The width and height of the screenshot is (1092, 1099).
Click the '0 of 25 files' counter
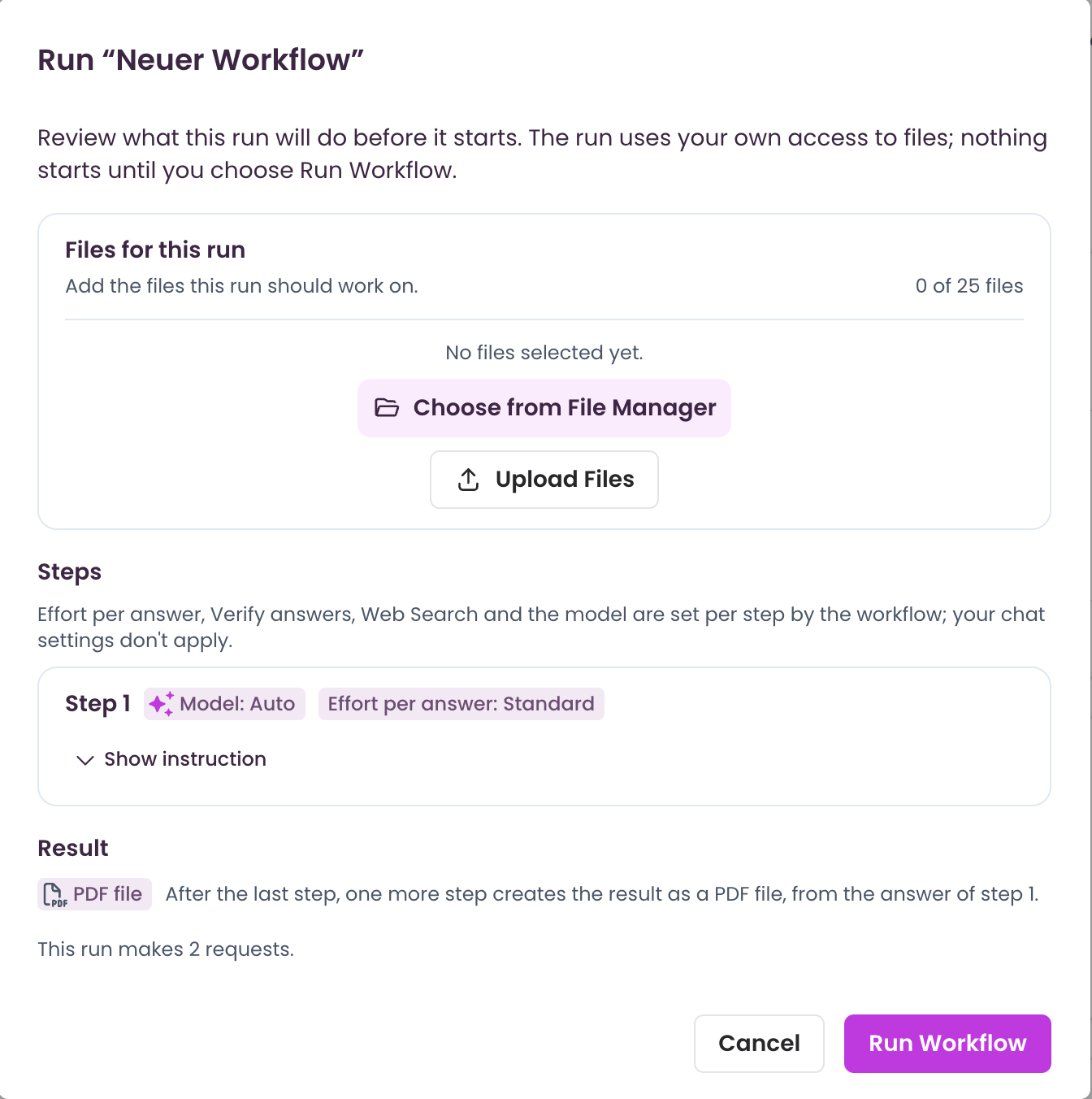coord(969,286)
